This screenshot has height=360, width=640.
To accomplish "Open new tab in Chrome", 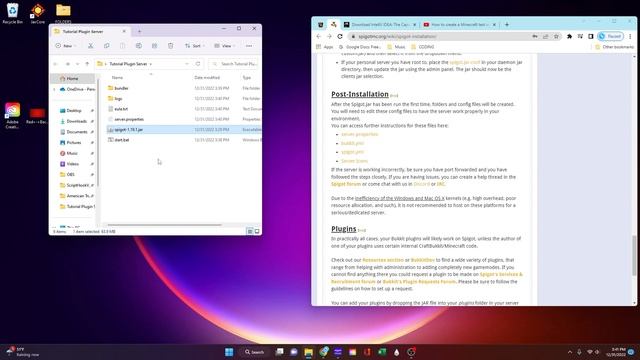I will [x=507, y=24].
